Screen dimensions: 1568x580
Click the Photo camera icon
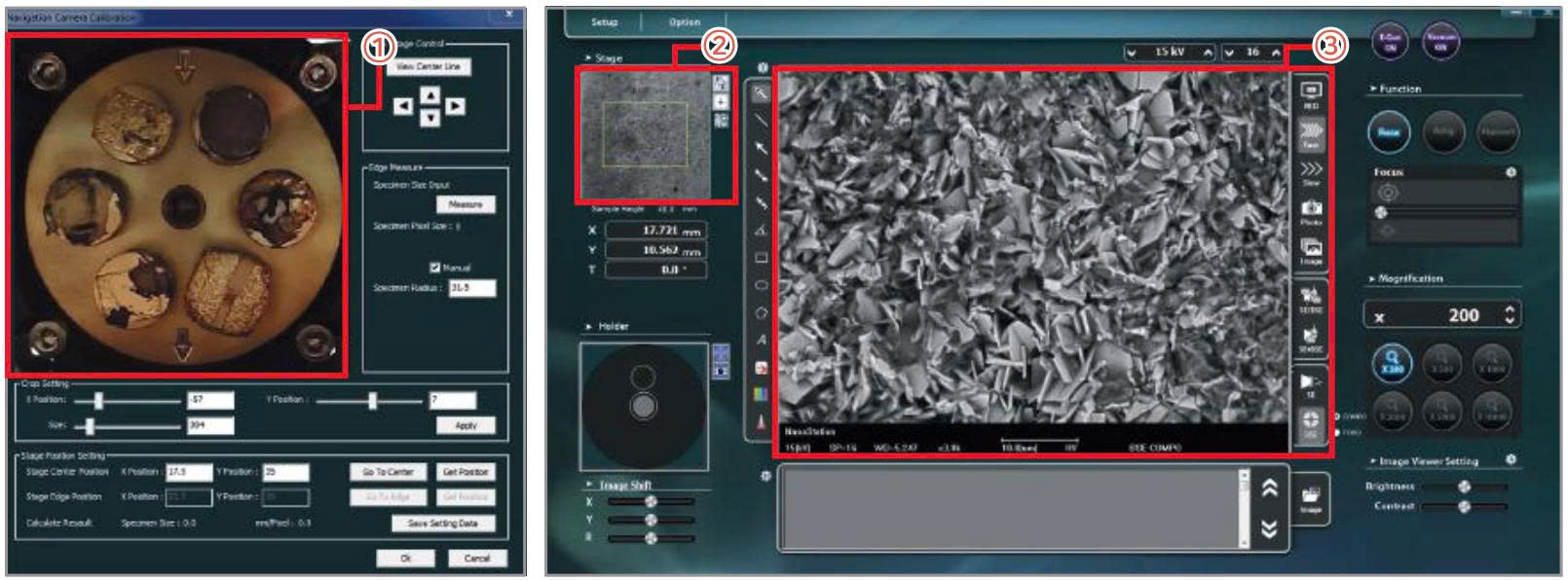coord(1311,209)
